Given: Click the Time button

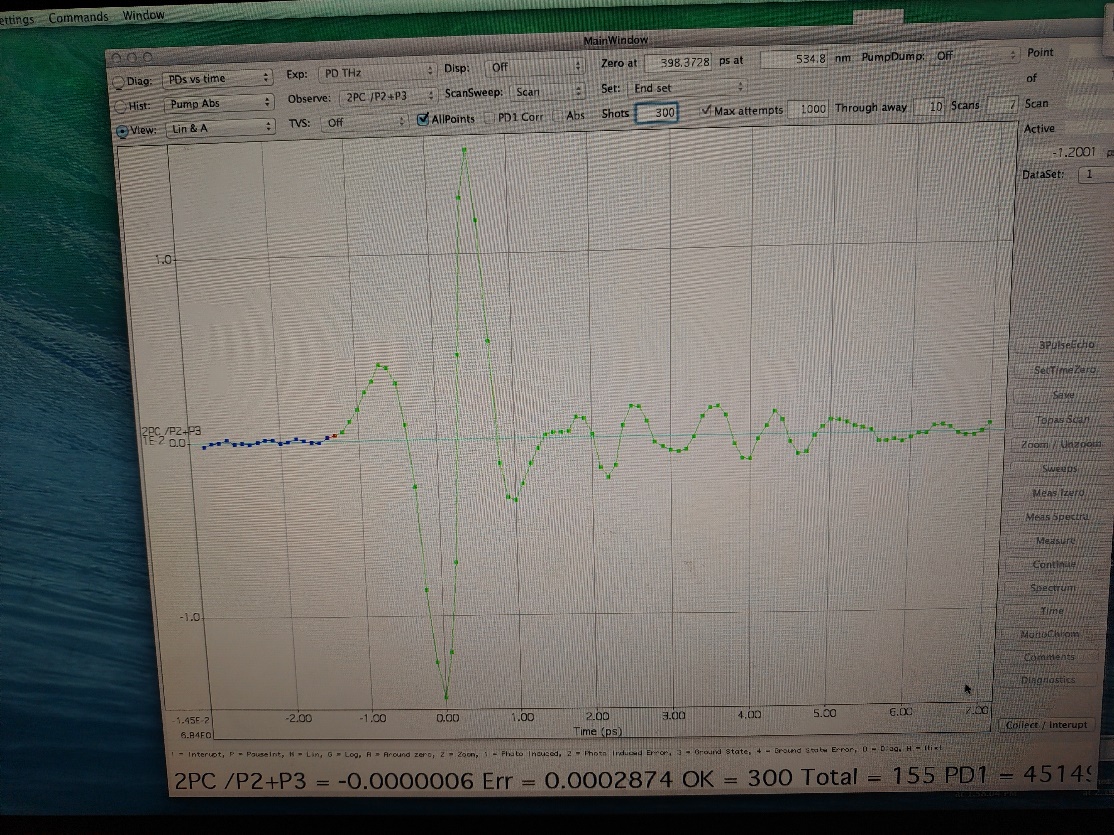Looking at the screenshot, I should 1051,610.
